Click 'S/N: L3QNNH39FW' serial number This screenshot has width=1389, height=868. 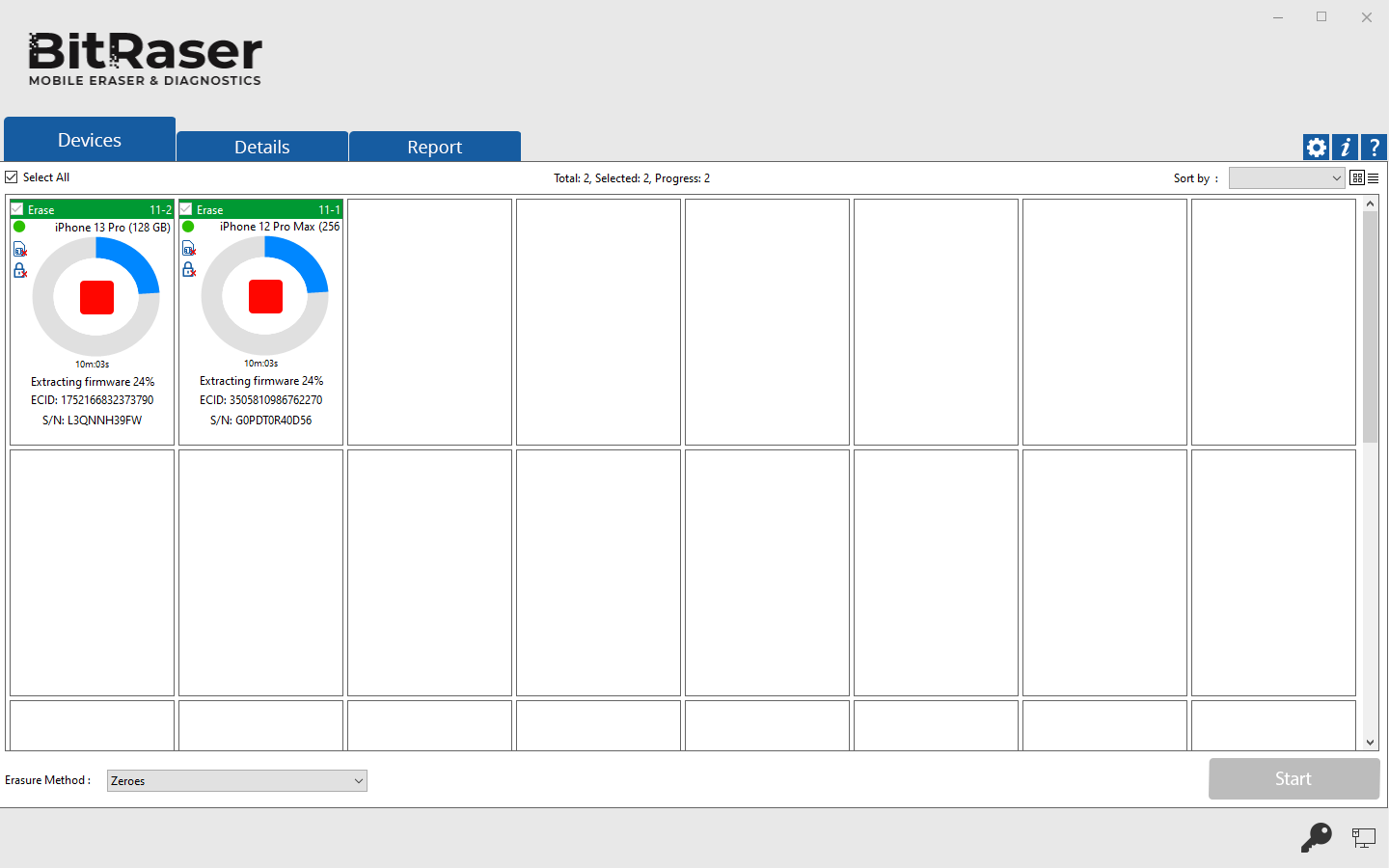click(x=92, y=420)
